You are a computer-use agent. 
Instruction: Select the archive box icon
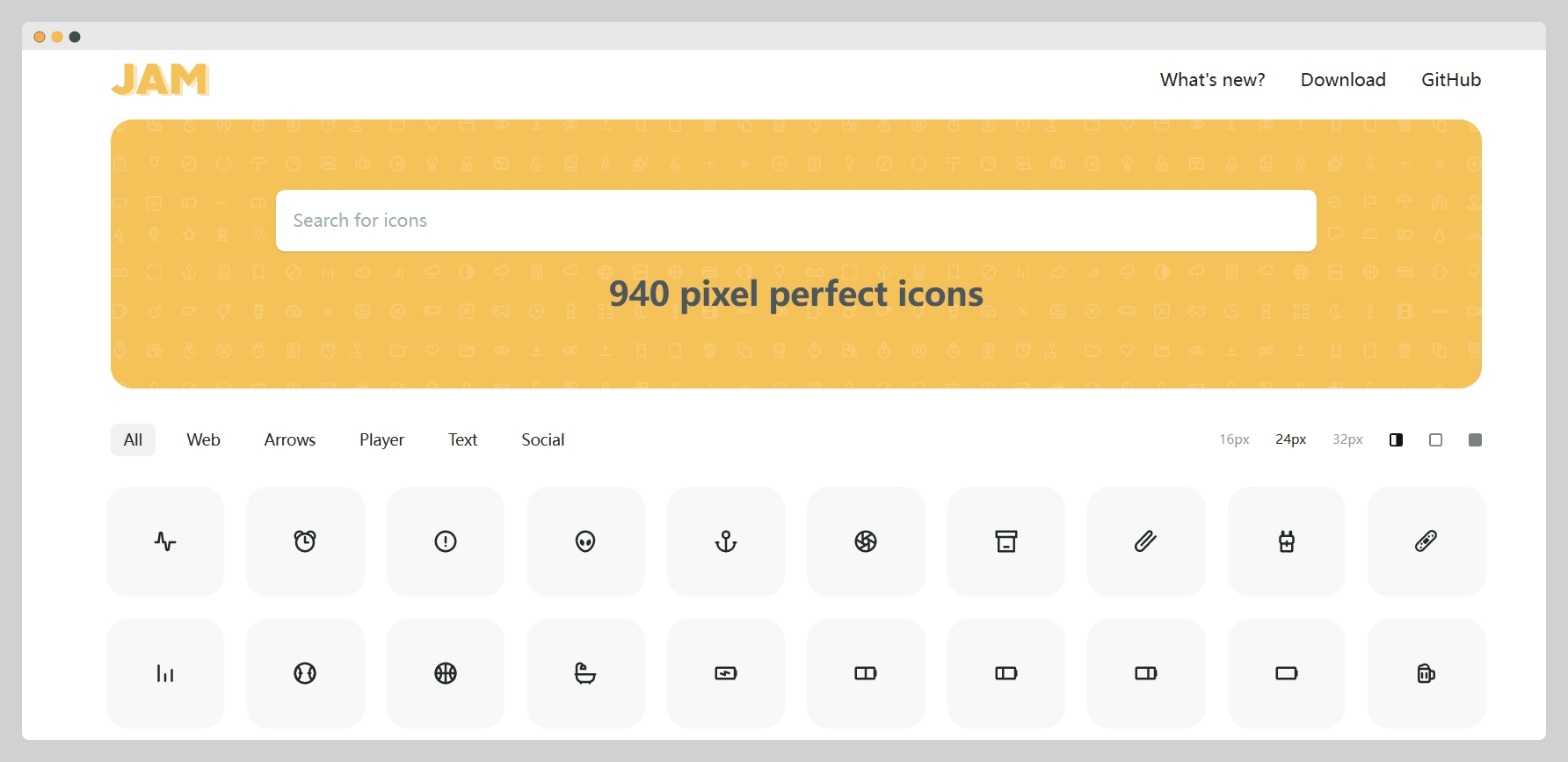[x=1005, y=541]
